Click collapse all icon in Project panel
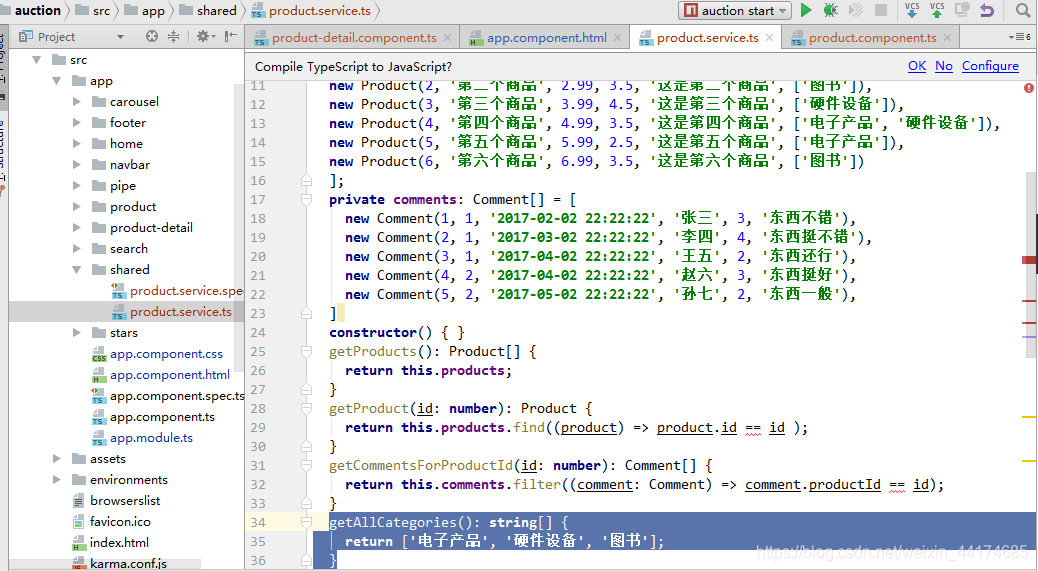1038x571 pixels. [x=173, y=36]
